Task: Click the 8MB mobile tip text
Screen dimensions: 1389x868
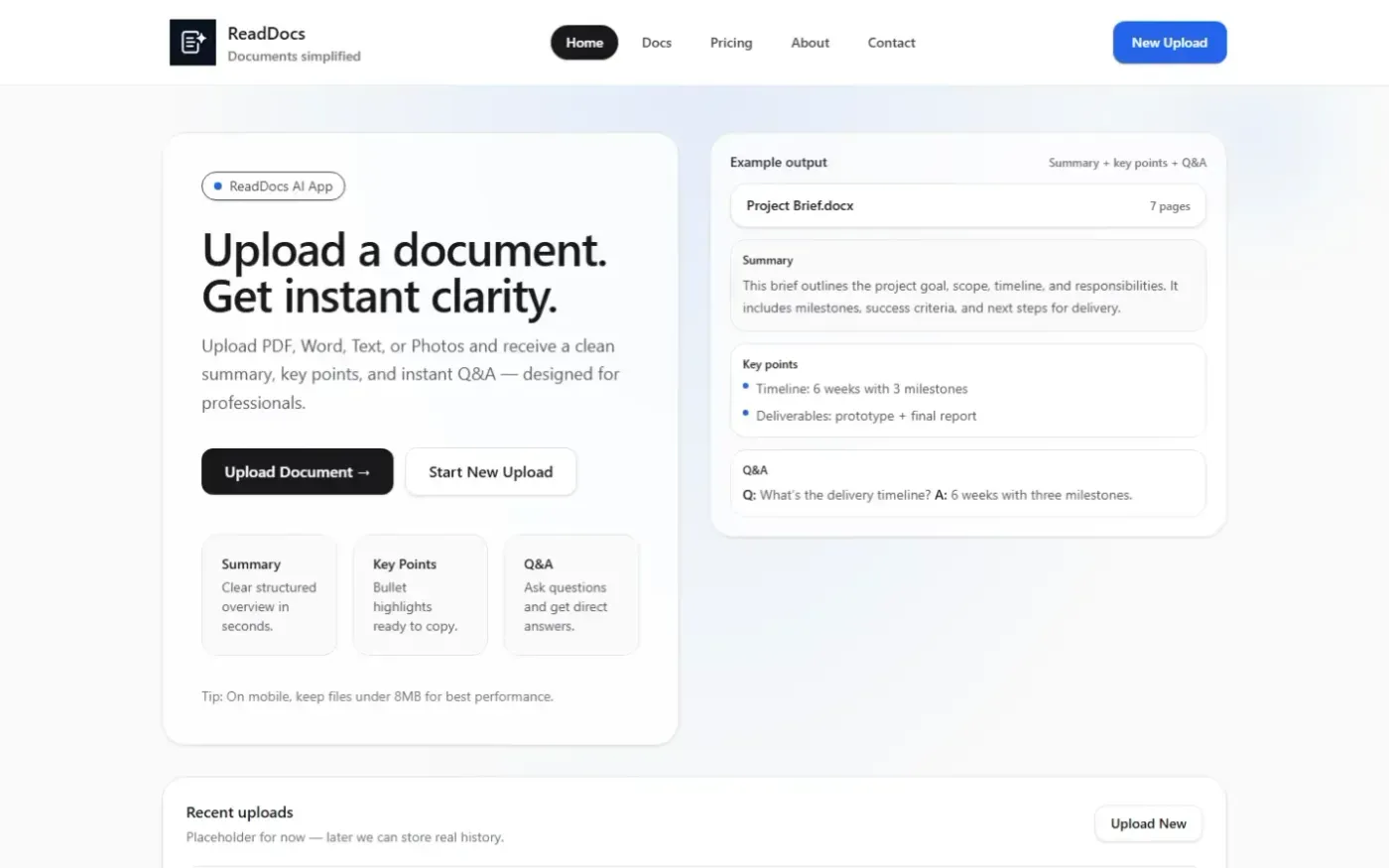Action: (377, 696)
